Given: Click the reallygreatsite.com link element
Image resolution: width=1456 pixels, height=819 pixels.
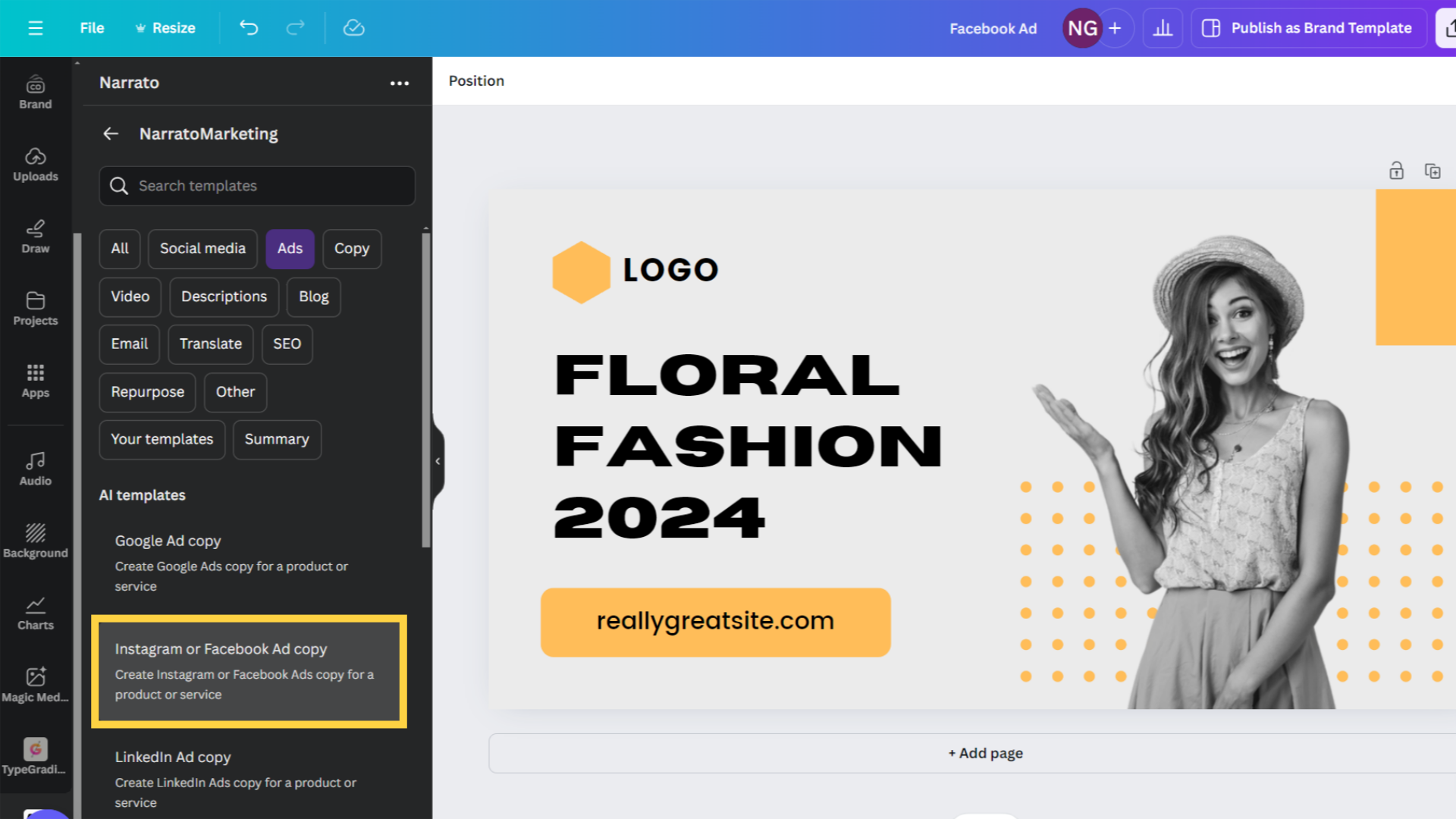Looking at the screenshot, I should 714,622.
